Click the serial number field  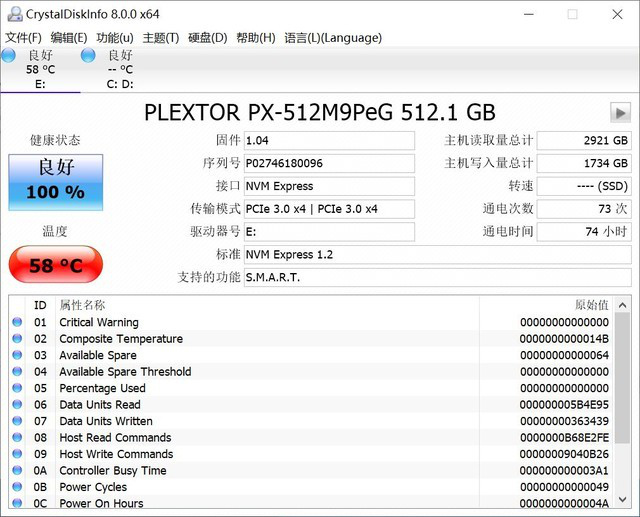pyautogui.click(x=328, y=163)
